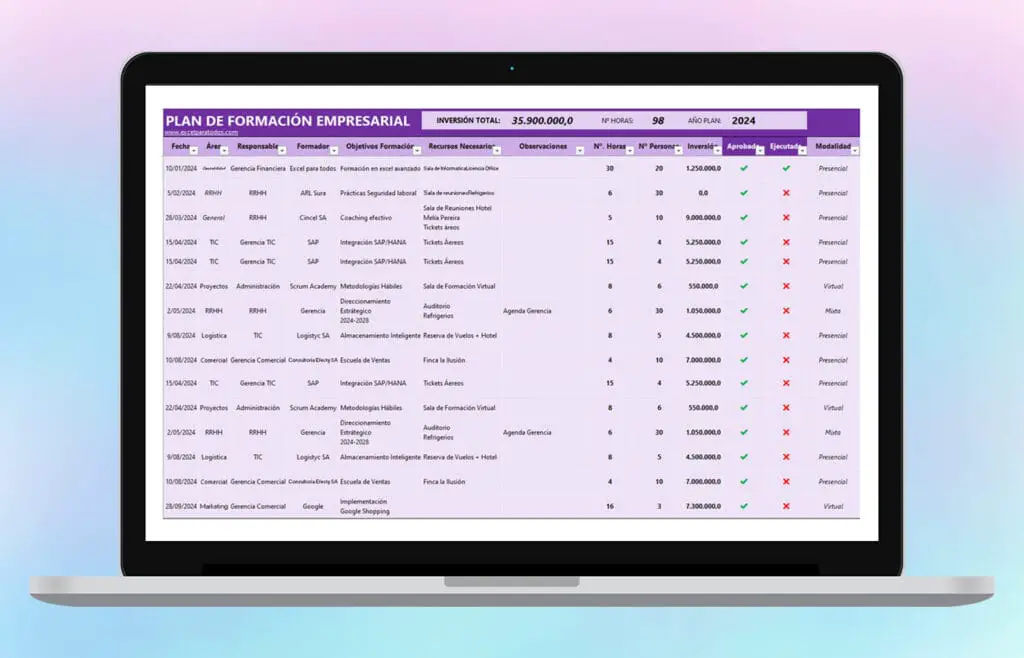Select the Implementación Google Shopping cell

tap(364, 506)
